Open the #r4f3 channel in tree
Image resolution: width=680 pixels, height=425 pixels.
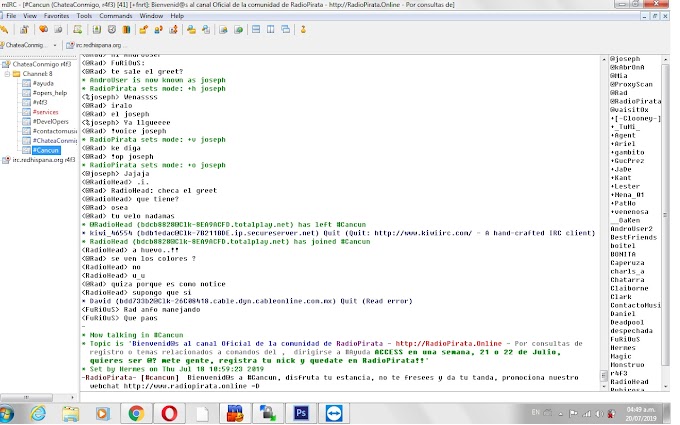coord(40,102)
